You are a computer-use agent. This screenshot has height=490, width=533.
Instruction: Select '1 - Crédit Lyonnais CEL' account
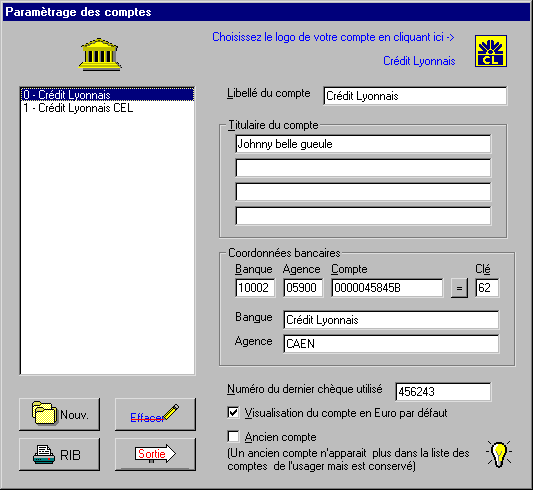coord(107,108)
